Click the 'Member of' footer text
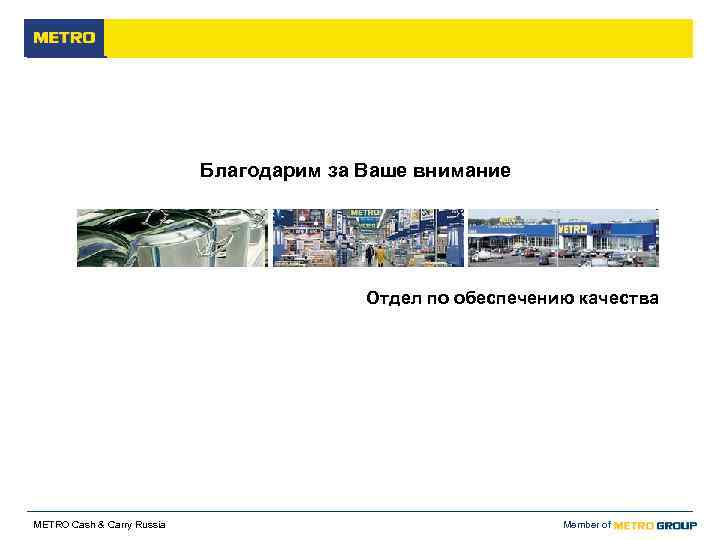 click(x=587, y=524)
